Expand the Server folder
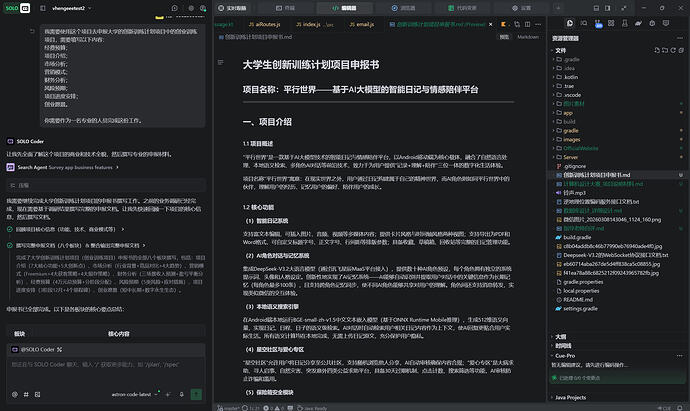The image size is (690, 411). pyautogui.click(x=617, y=157)
